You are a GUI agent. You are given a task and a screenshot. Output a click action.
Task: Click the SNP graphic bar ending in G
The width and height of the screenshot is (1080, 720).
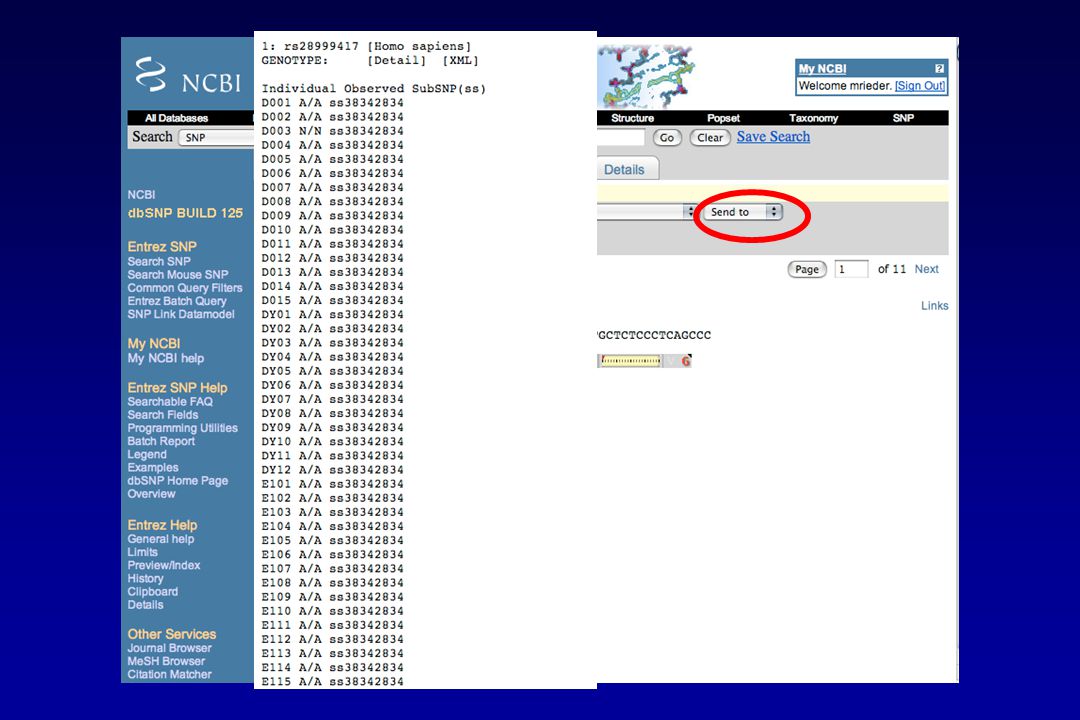point(645,360)
